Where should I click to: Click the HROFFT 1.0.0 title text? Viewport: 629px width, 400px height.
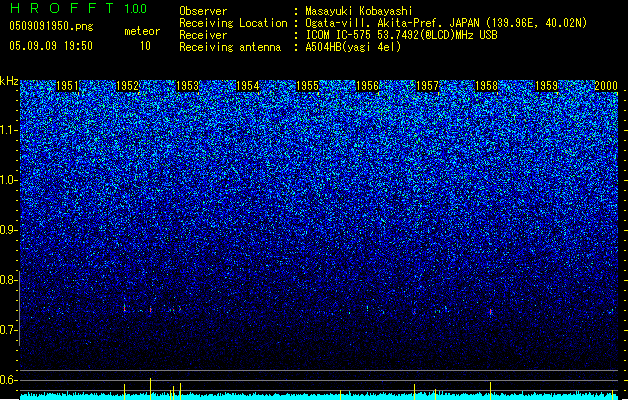click(x=79, y=8)
